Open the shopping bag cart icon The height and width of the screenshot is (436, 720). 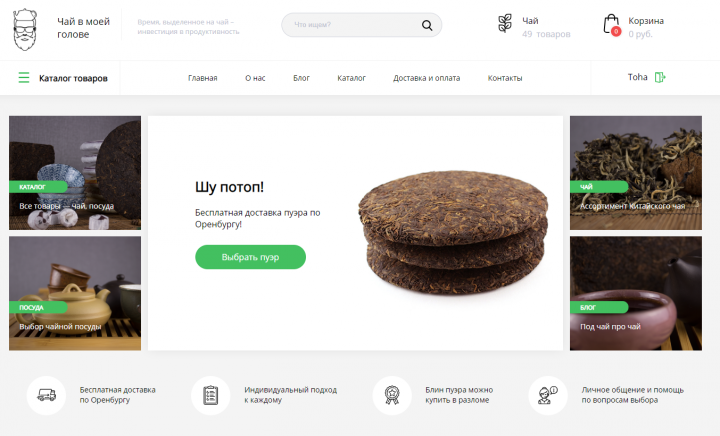click(611, 24)
